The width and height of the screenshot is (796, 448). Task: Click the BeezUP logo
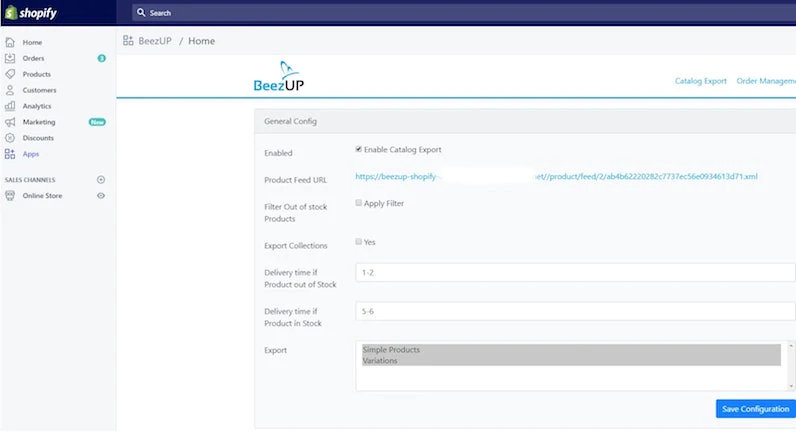point(279,76)
